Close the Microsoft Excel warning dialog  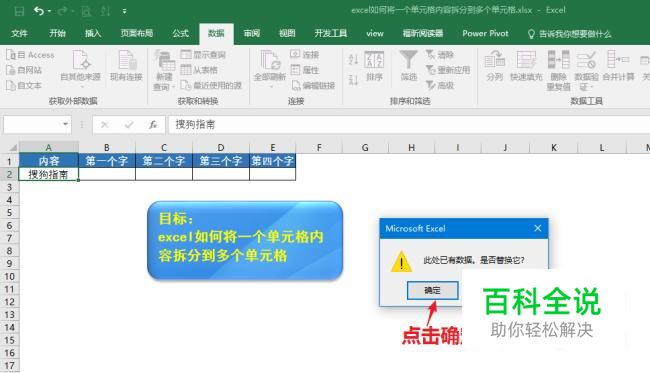click(x=538, y=228)
